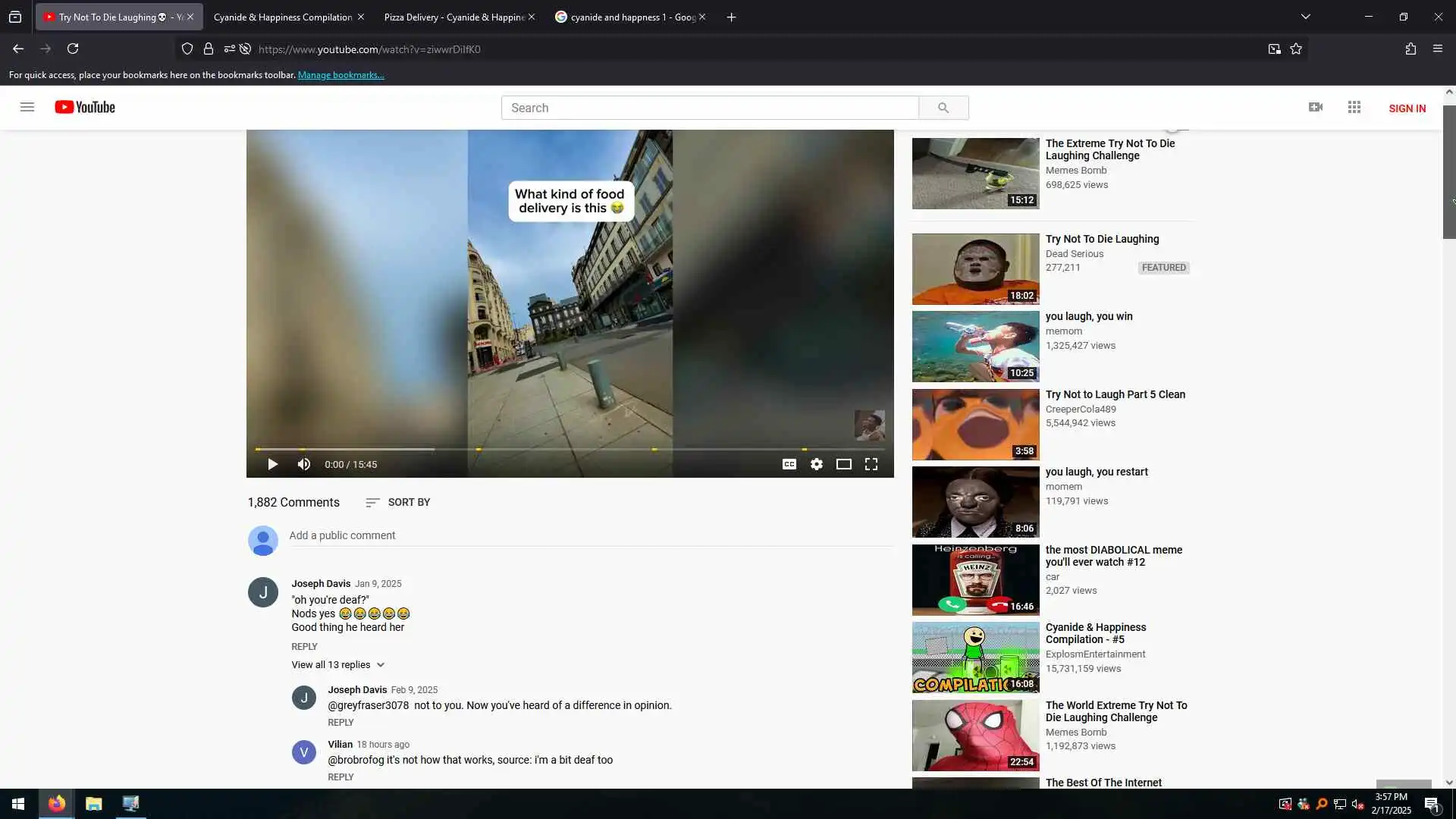Screen dimensions: 1456x819
Task: Open the YouTube apps grid
Action: 1354,107
